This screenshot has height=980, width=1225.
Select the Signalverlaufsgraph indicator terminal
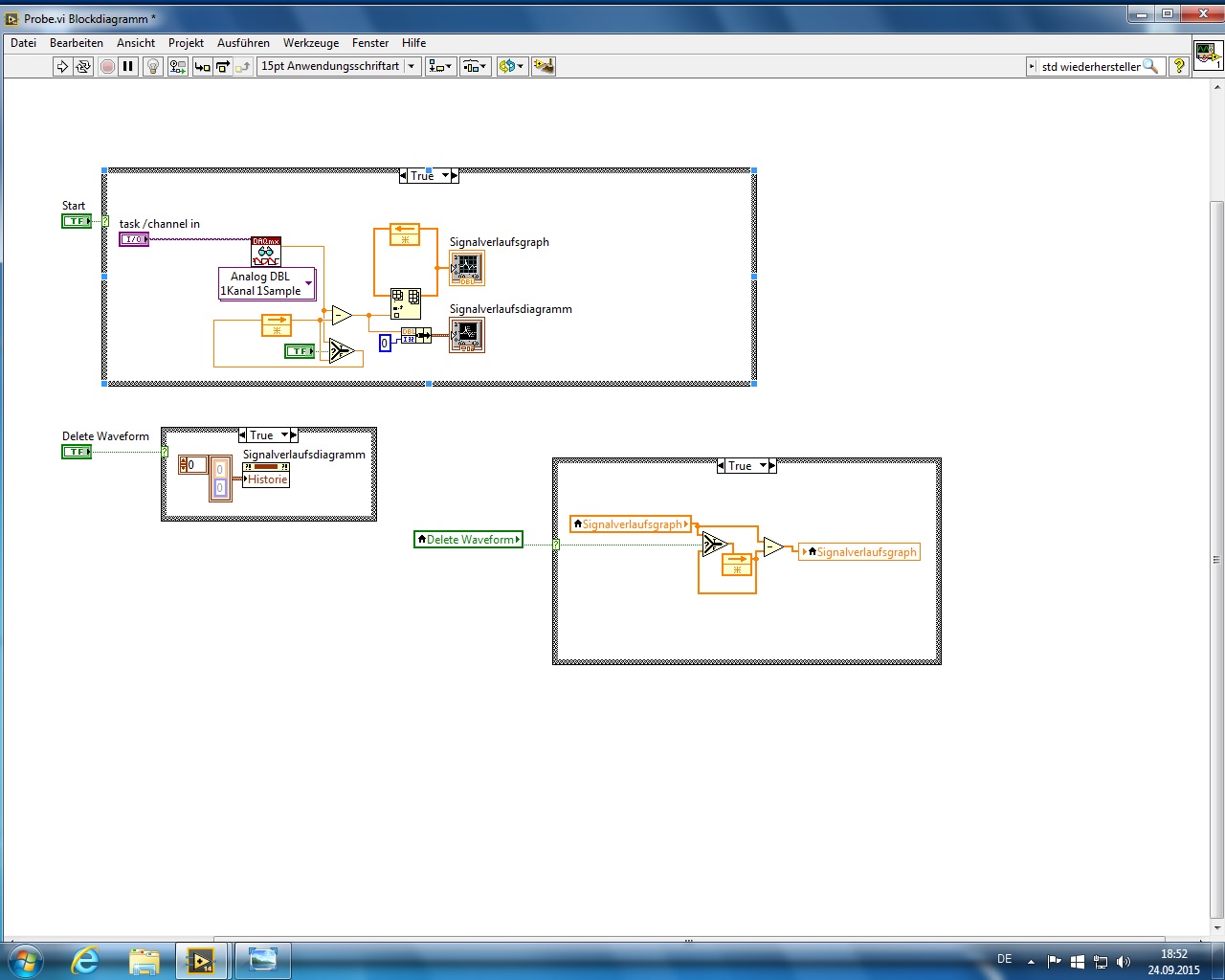click(467, 268)
